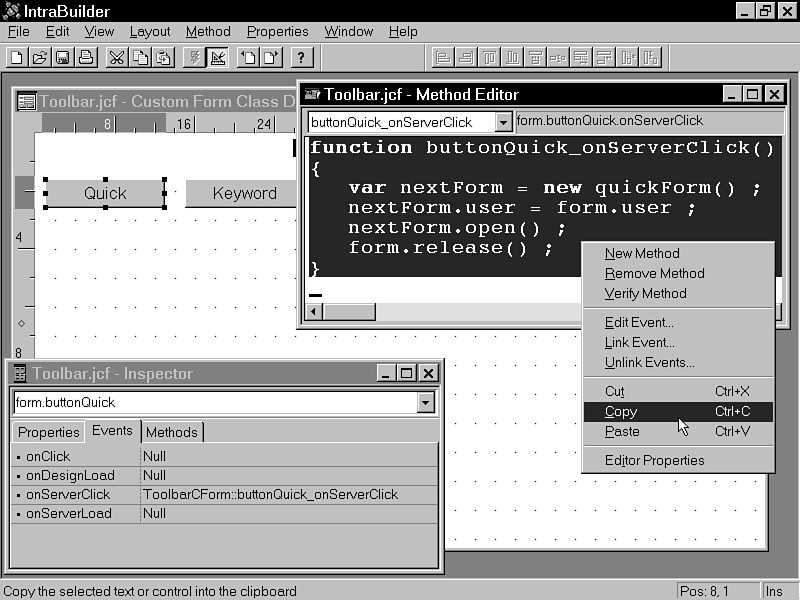Click the center horizontally alignment icon
This screenshot has width=800, height=600.
coord(535,58)
